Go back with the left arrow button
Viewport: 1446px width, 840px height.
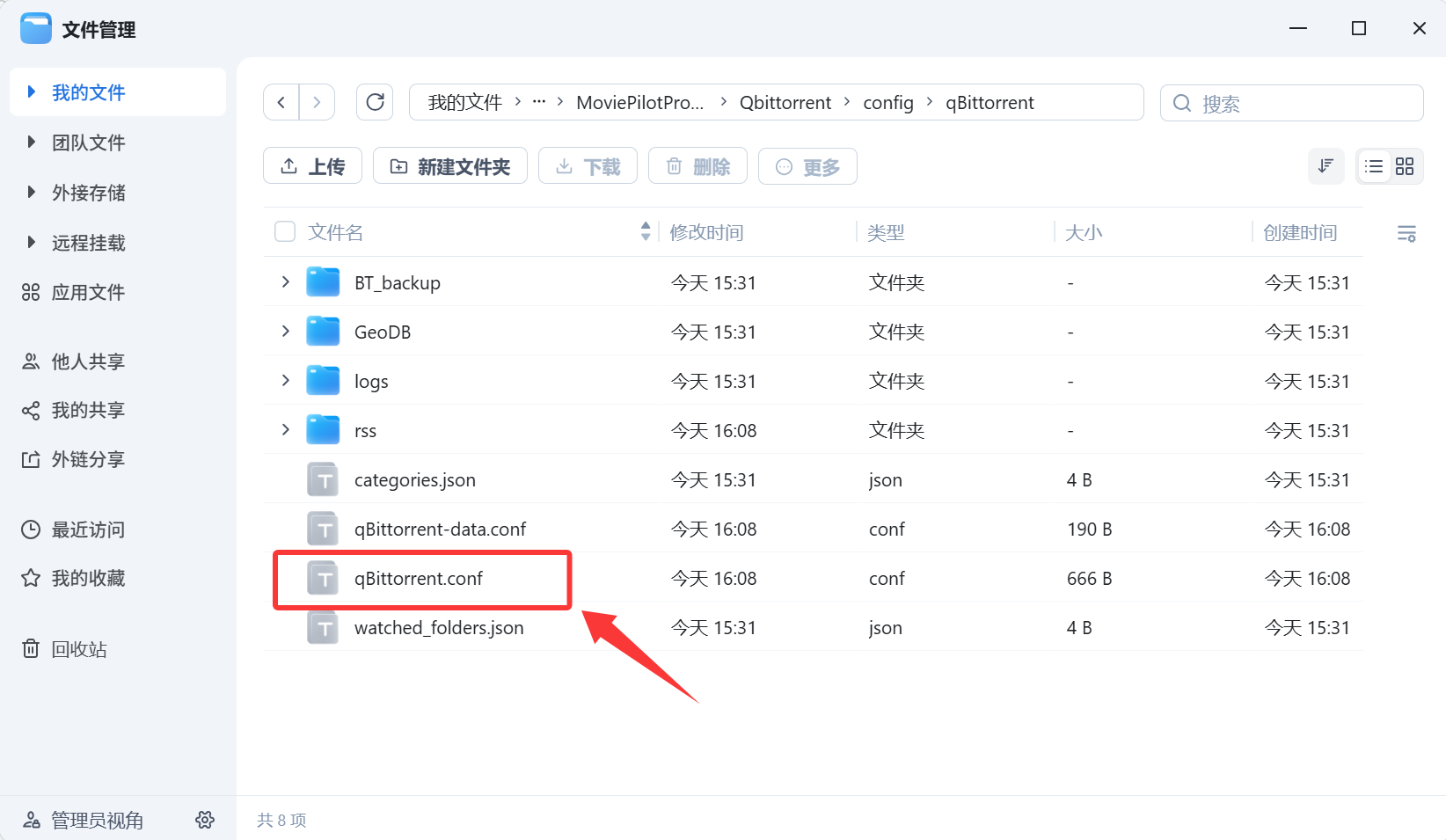pos(281,102)
